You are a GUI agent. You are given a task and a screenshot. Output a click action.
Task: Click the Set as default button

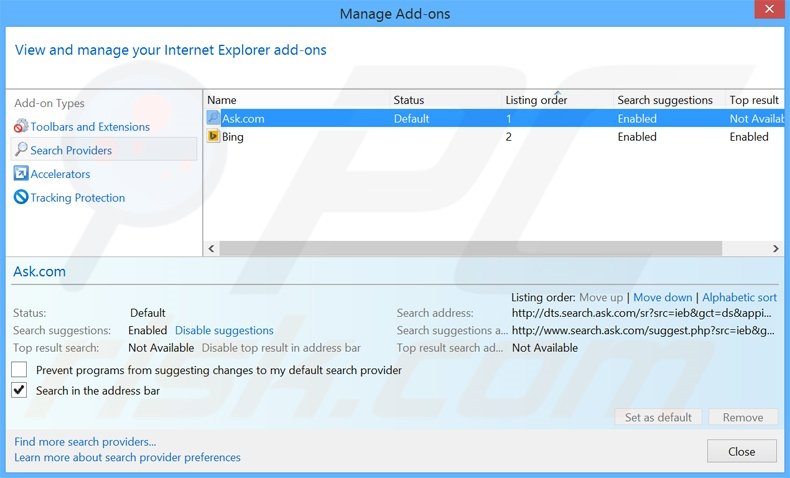[658, 417]
